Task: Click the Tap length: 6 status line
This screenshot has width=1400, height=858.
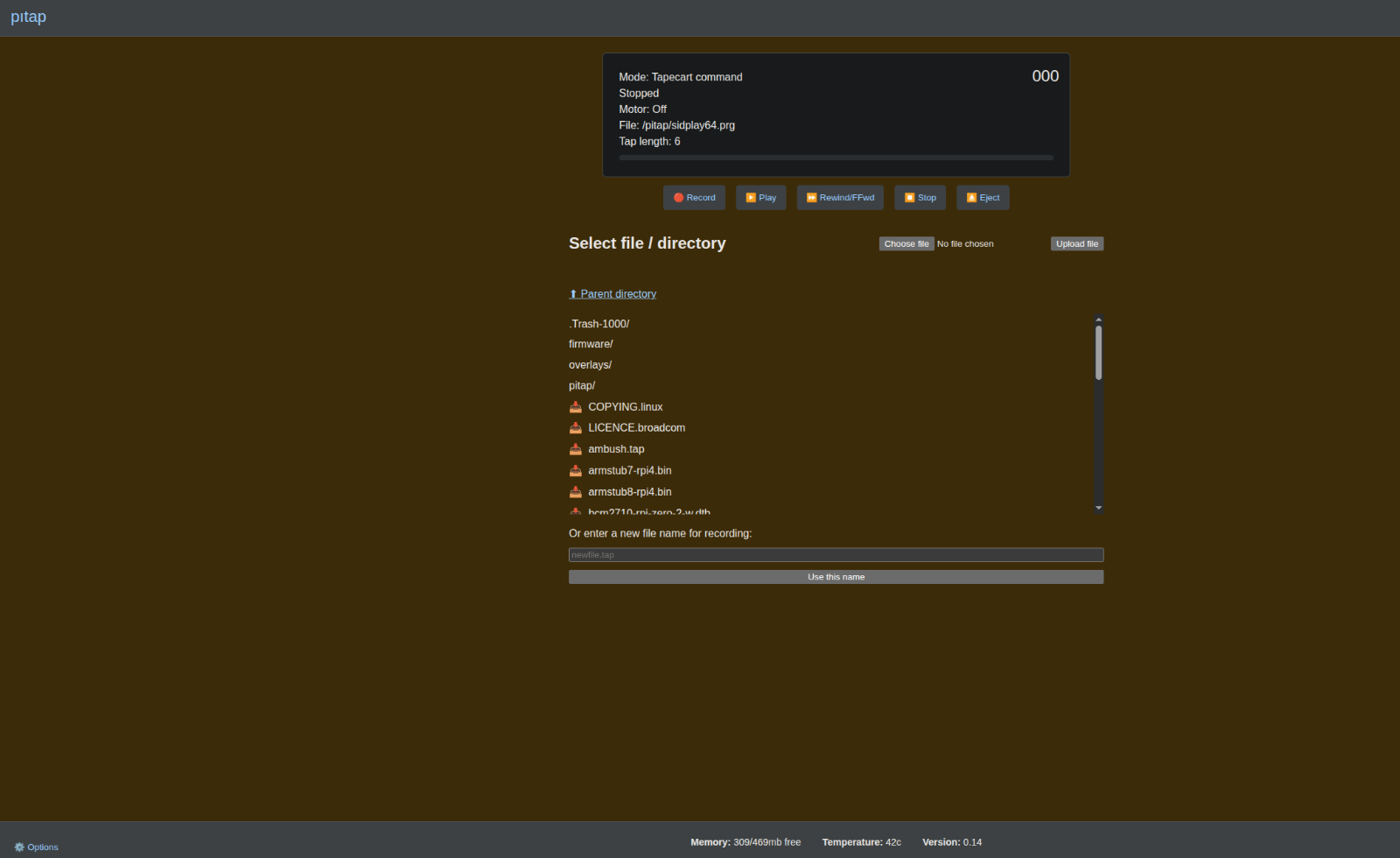Action: pos(649,142)
